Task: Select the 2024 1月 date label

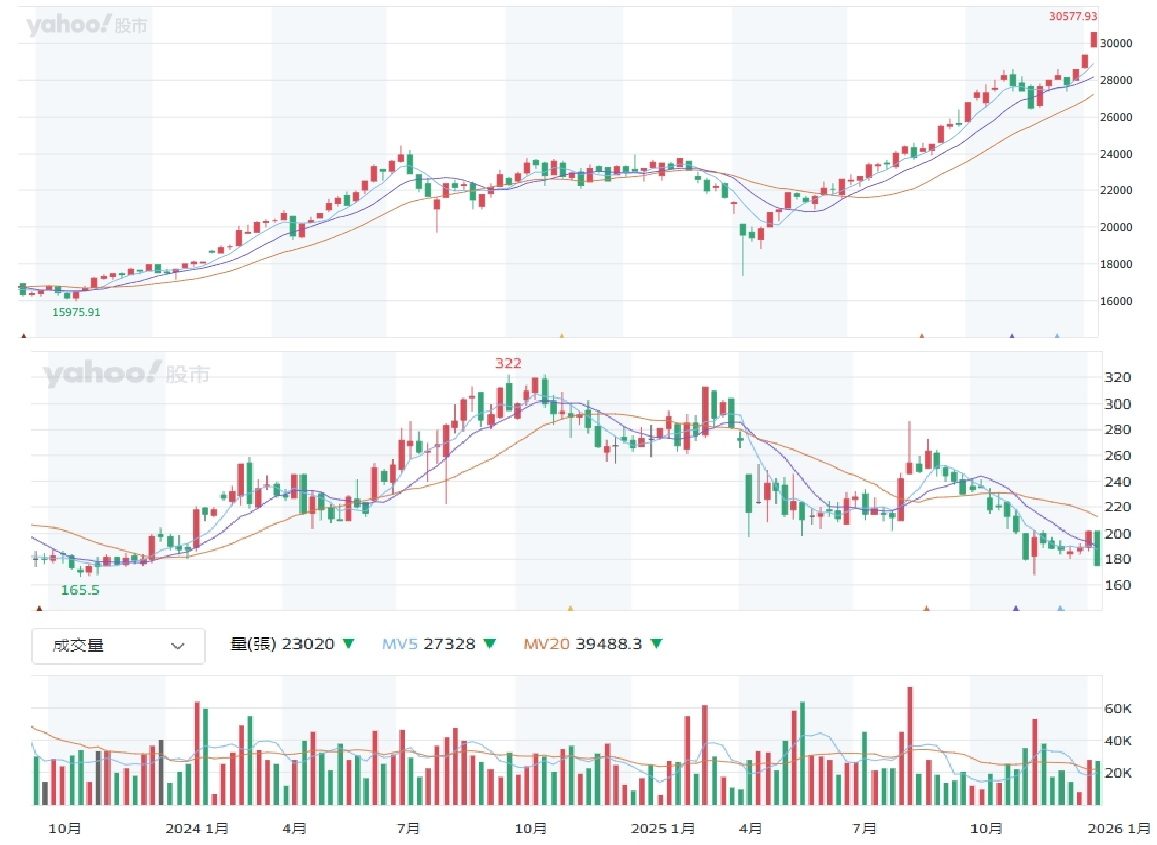Action: click(197, 828)
